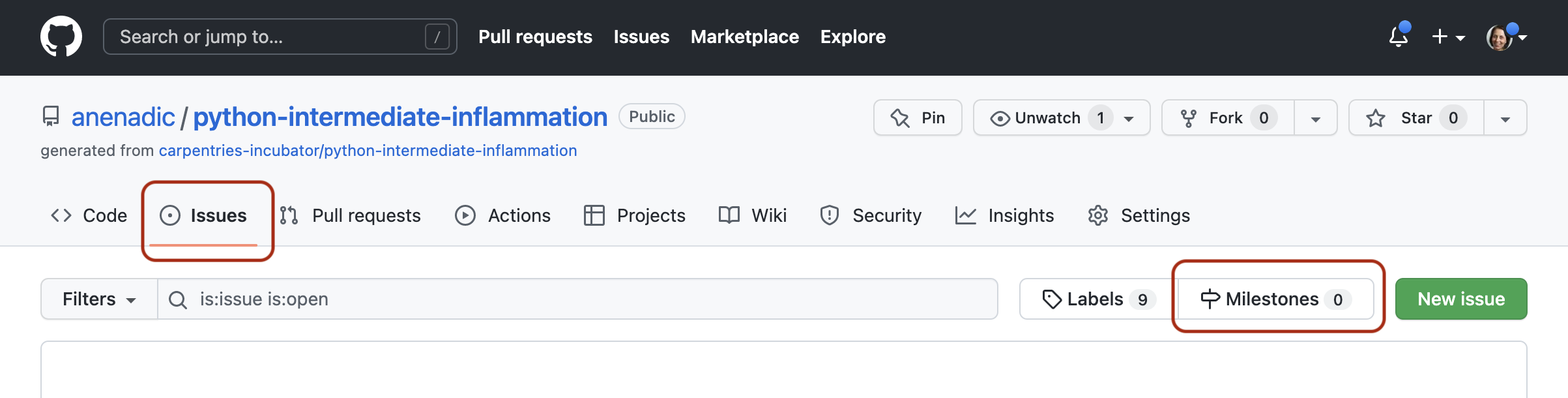Click the slash shortcut key icon
The image size is (1568, 398).
[x=437, y=37]
